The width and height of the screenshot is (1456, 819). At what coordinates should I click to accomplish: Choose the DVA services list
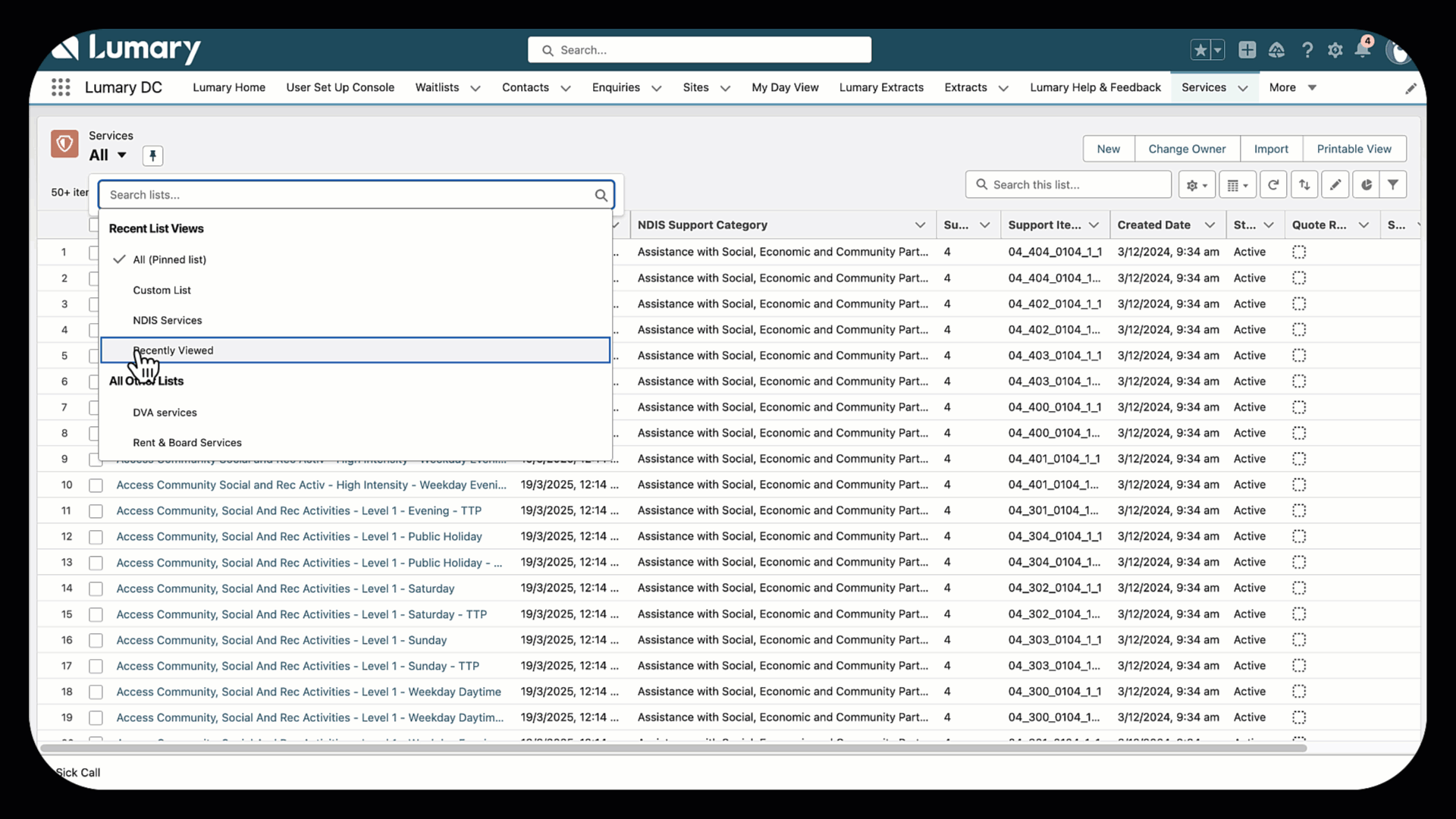coord(165,413)
